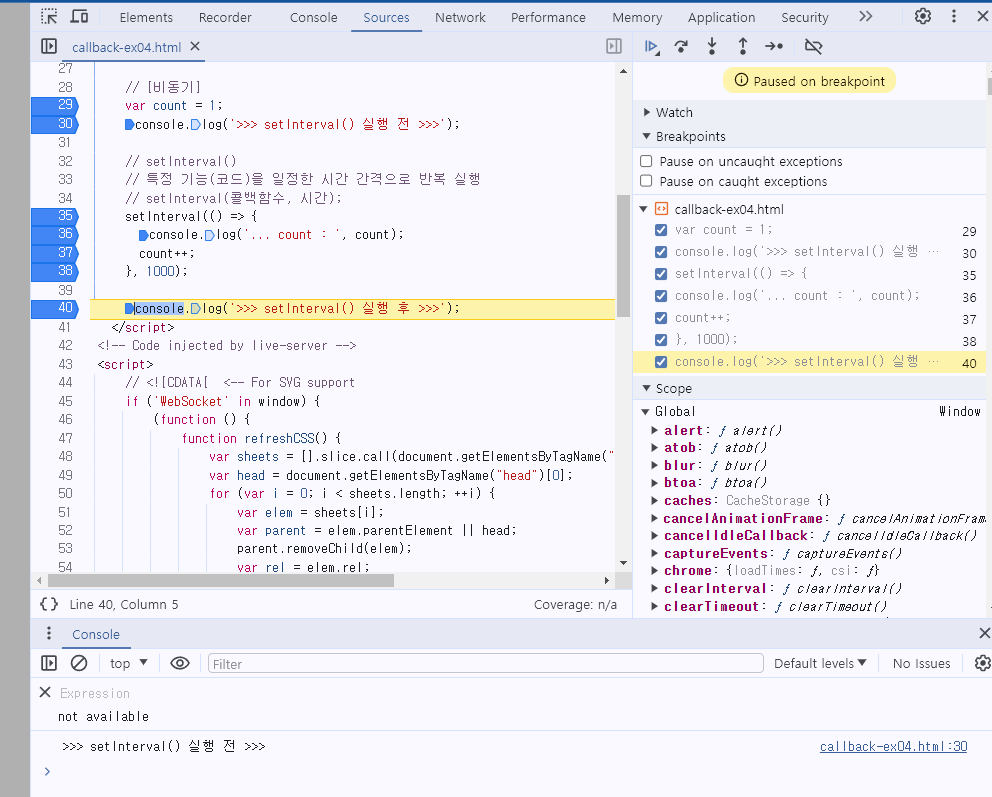The image size is (992, 797).
Task: Step into next function call
Action: pos(712,46)
